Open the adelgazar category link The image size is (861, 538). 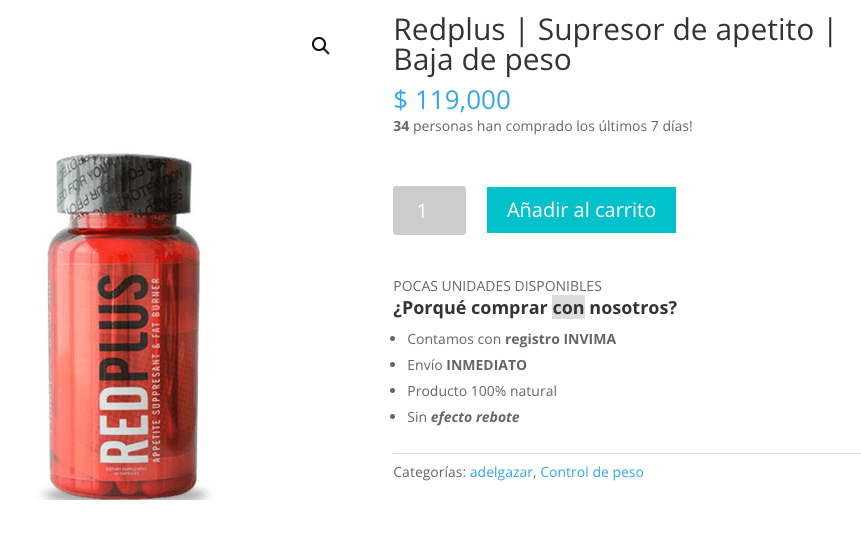pyautogui.click(x=501, y=472)
